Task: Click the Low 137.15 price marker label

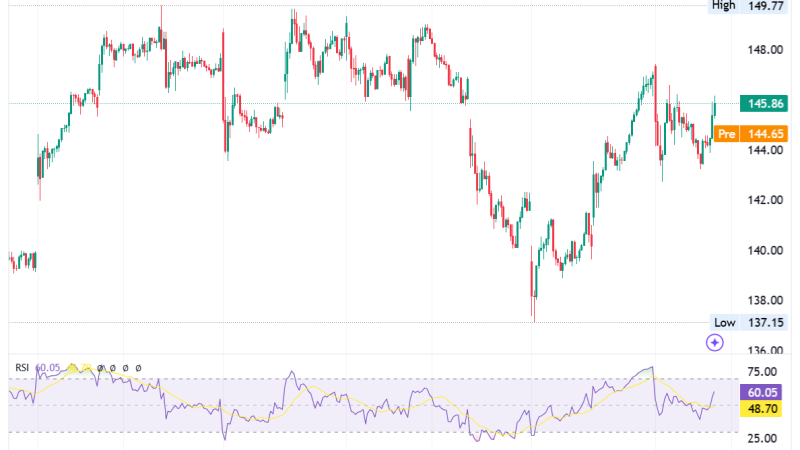Action: pos(748,322)
